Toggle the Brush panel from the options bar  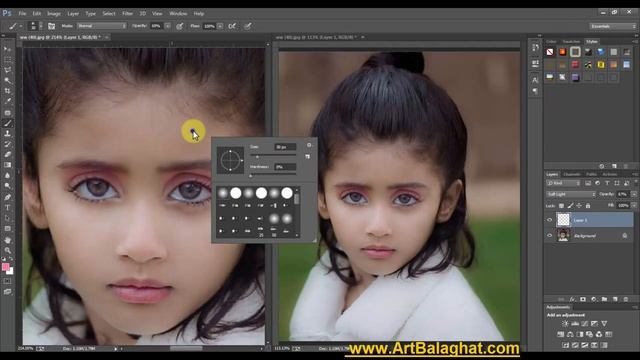[51, 26]
